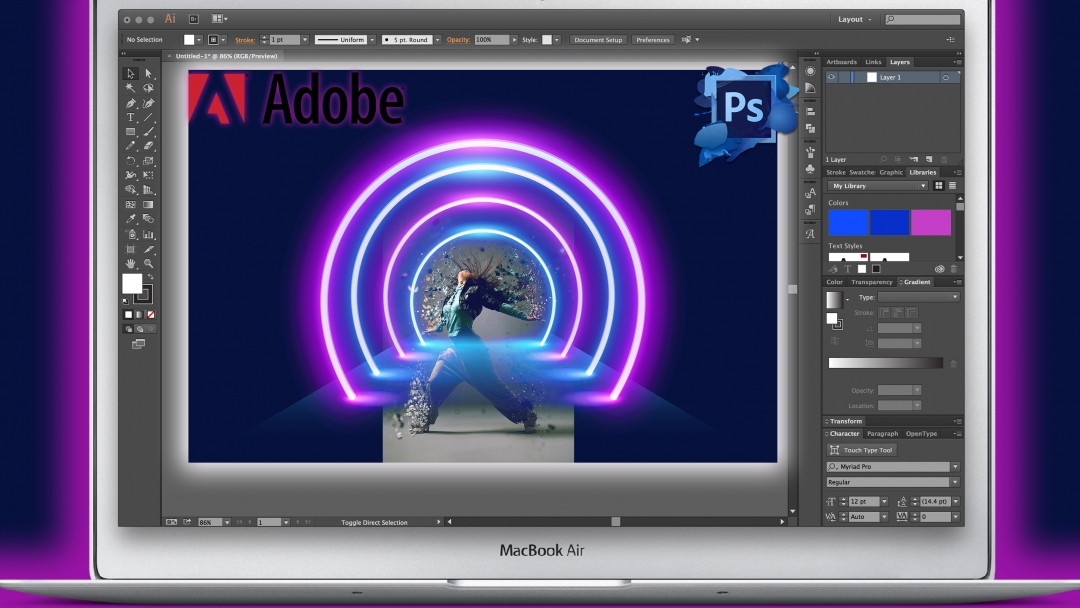Viewport: 1080px width, 608px height.
Task: Select the Eraser tool
Action: click(x=148, y=146)
